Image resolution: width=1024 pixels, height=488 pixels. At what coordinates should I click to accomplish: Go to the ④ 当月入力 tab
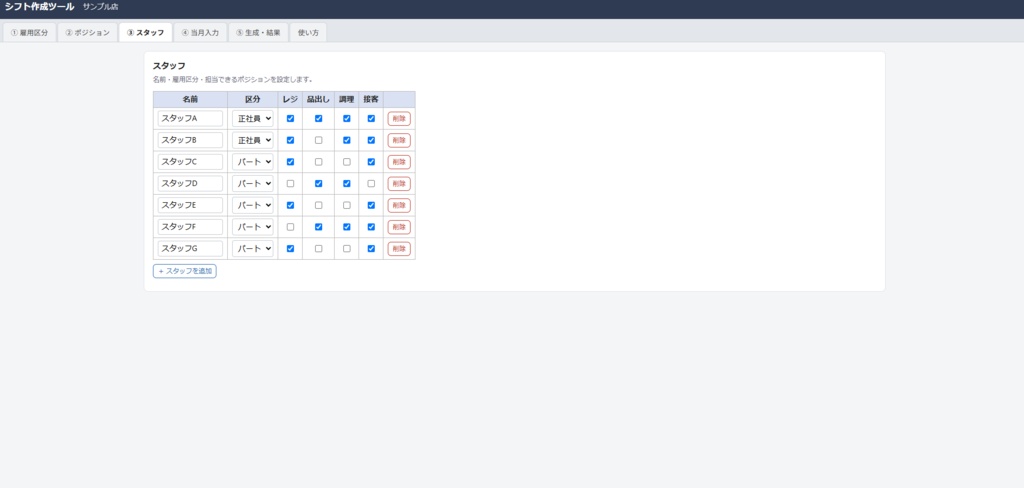coord(200,33)
